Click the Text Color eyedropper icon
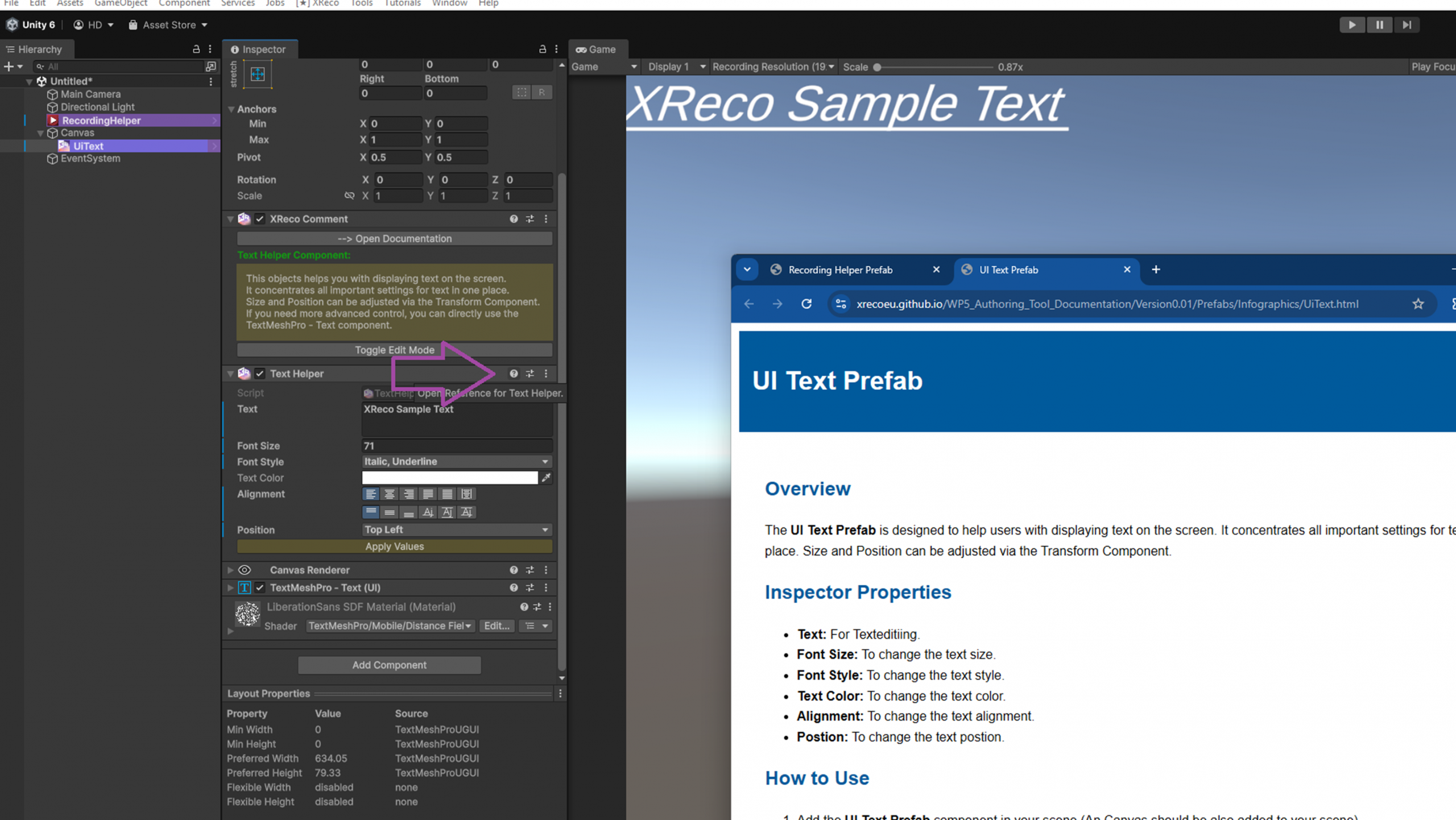The width and height of the screenshot is (1456, 820). (546, 478)
